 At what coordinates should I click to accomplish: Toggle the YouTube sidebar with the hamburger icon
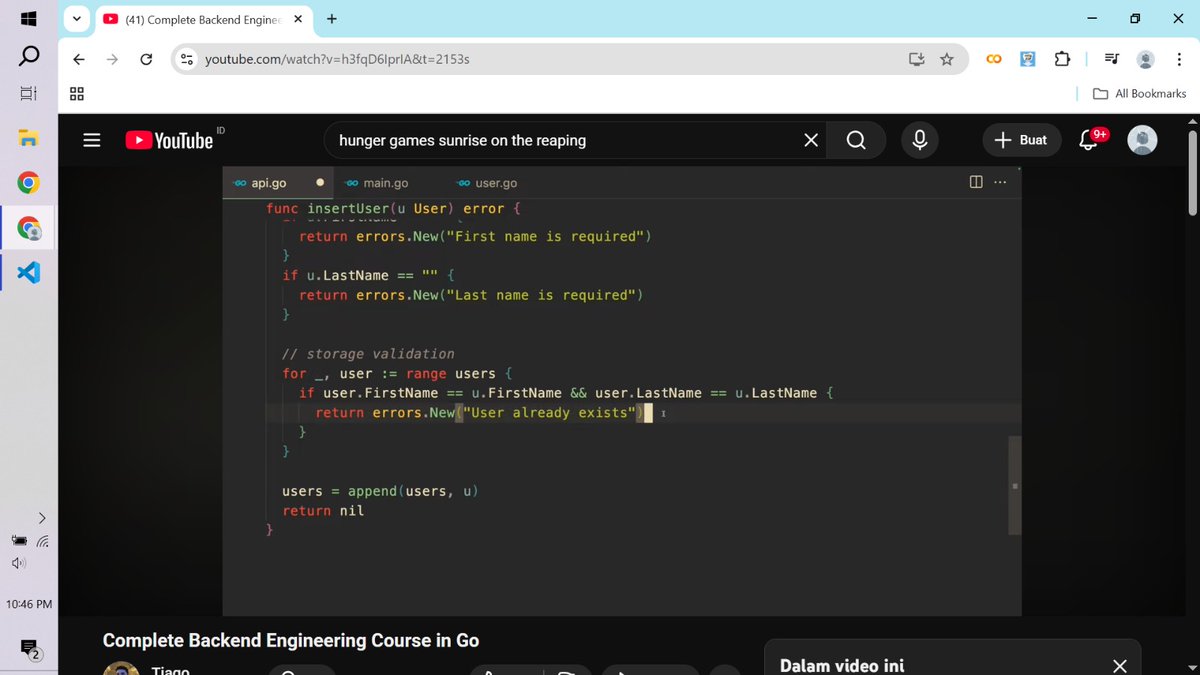click(91, 140)
